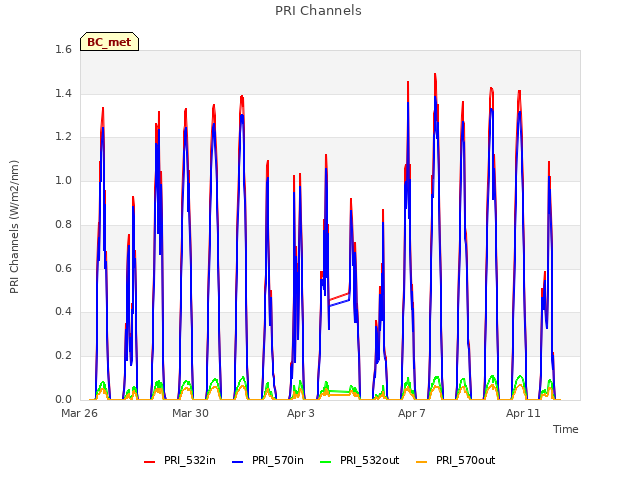Click the green PRI_532out legend swatch
This screenshot has height=480, width=640.
(x=326, y=462)
